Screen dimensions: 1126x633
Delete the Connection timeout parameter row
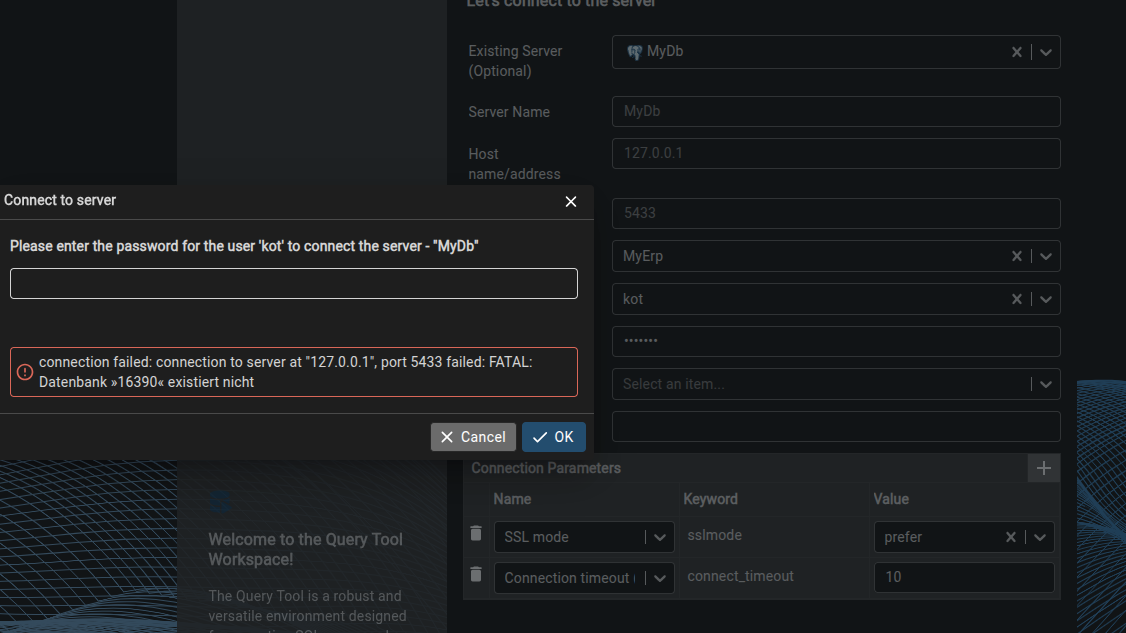[x=476, y=575]
